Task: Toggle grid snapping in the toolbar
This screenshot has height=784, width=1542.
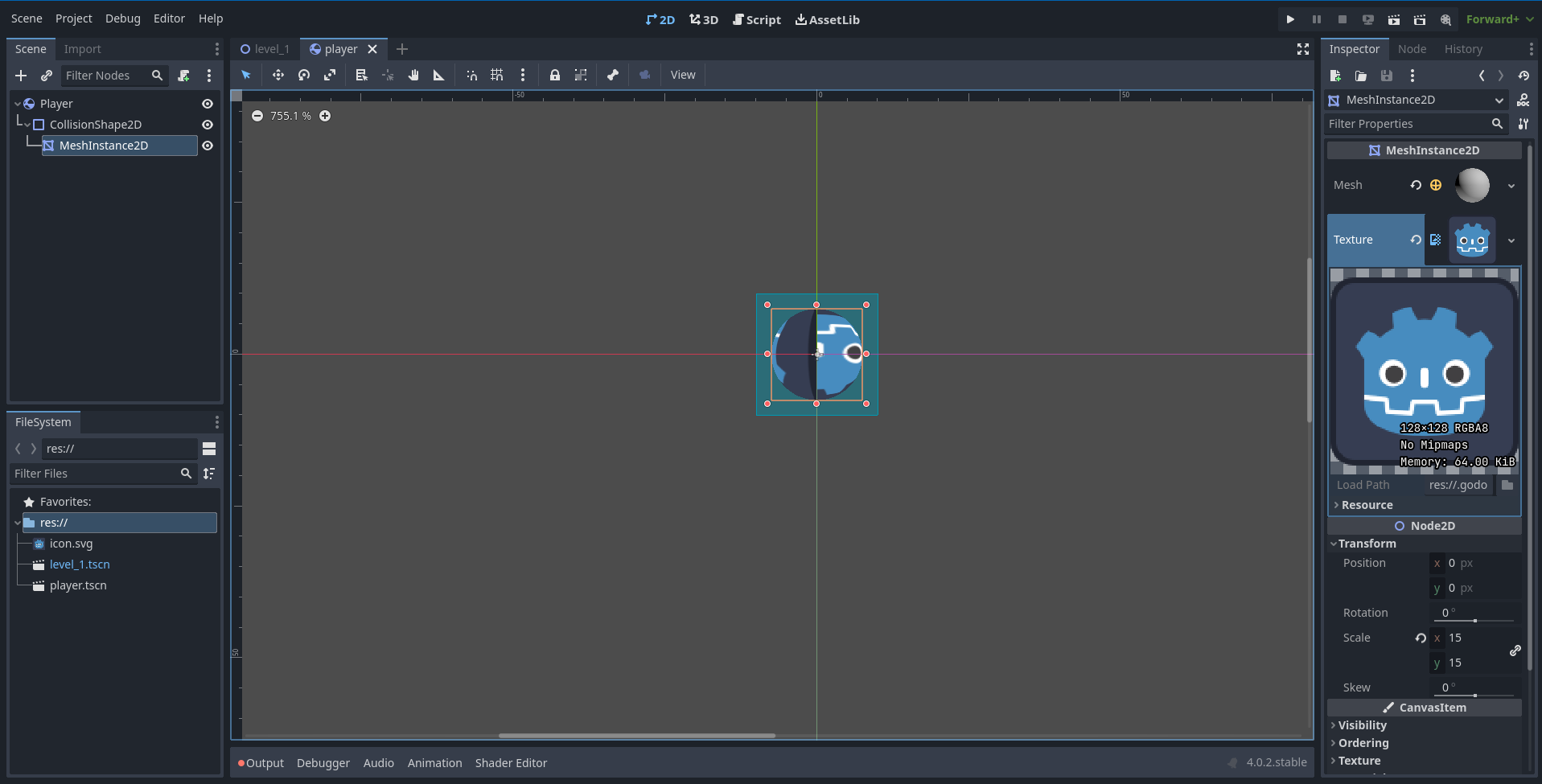Action: [497, 75]
